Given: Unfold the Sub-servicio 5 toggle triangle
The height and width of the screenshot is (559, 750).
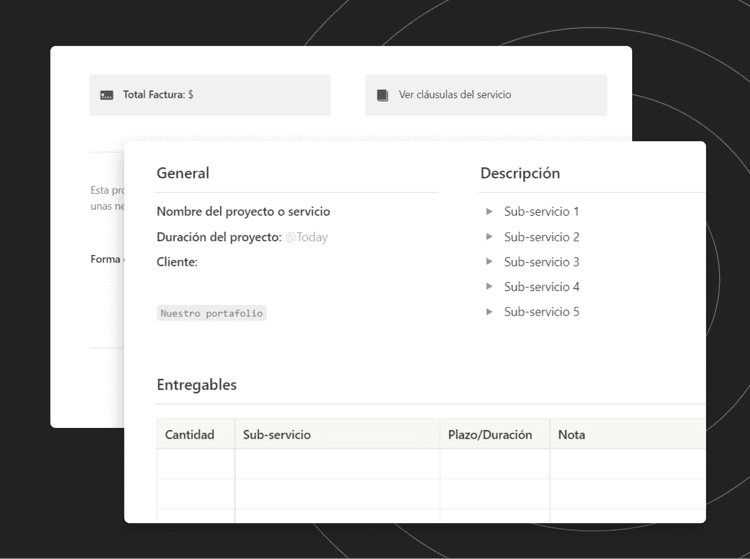Looking at the screenshot, I should pos(489,312).
